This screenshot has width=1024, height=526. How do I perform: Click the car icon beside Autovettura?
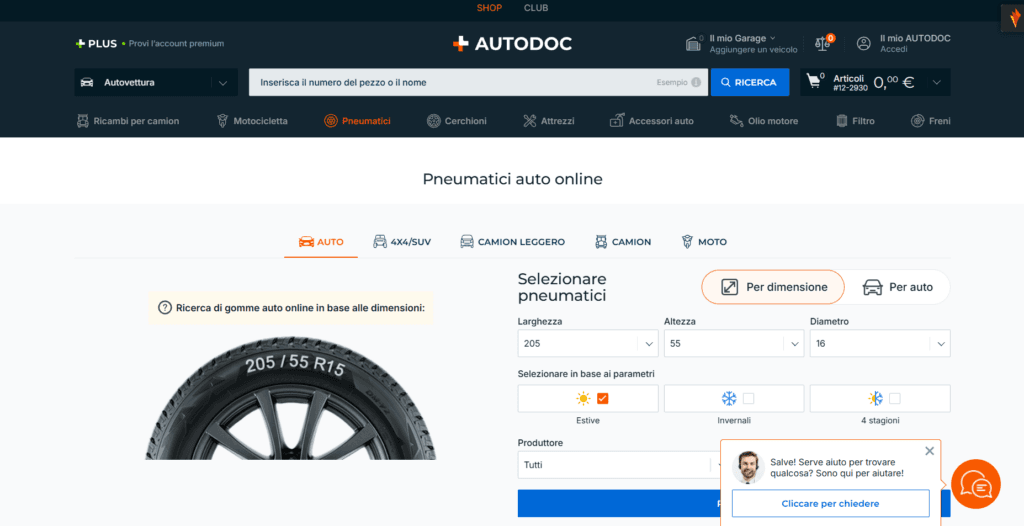click(87, 82)
